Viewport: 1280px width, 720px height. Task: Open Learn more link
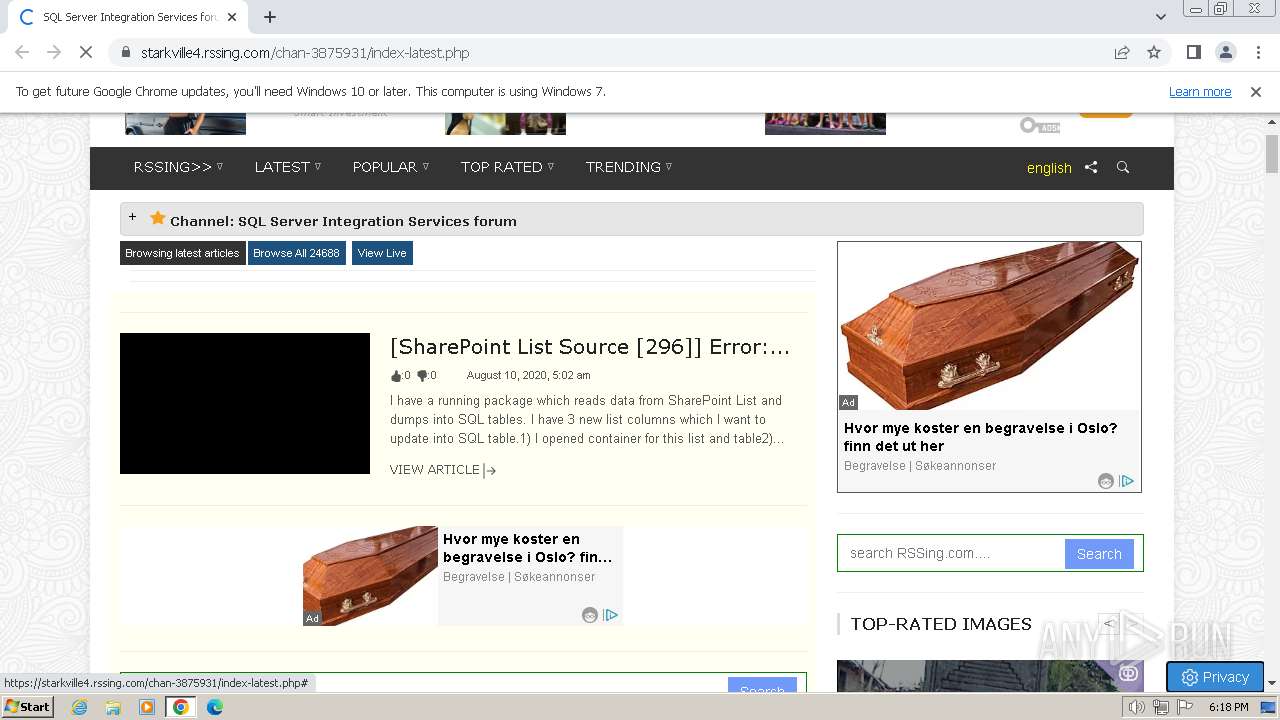point(1200,92)
